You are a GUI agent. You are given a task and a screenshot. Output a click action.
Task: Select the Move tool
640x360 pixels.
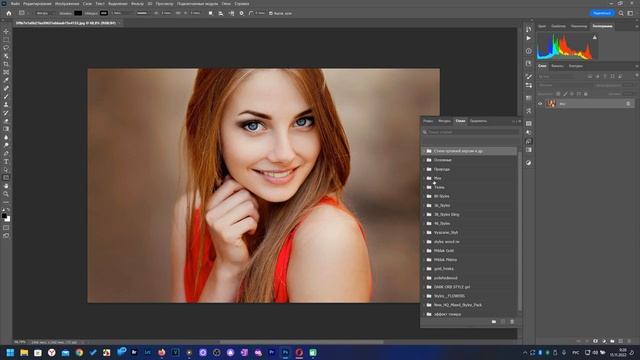[x=6, y=31]
